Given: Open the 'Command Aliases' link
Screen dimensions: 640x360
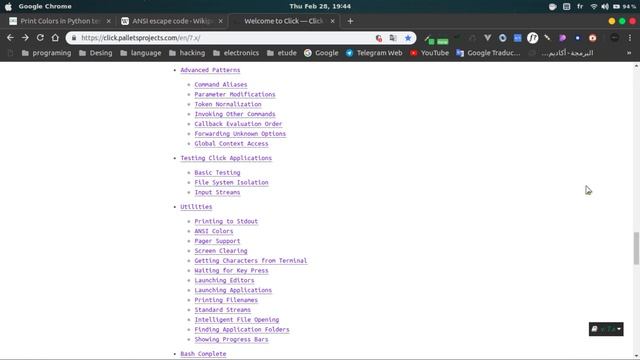Looking at the screenshot, I should click(221, 84).
